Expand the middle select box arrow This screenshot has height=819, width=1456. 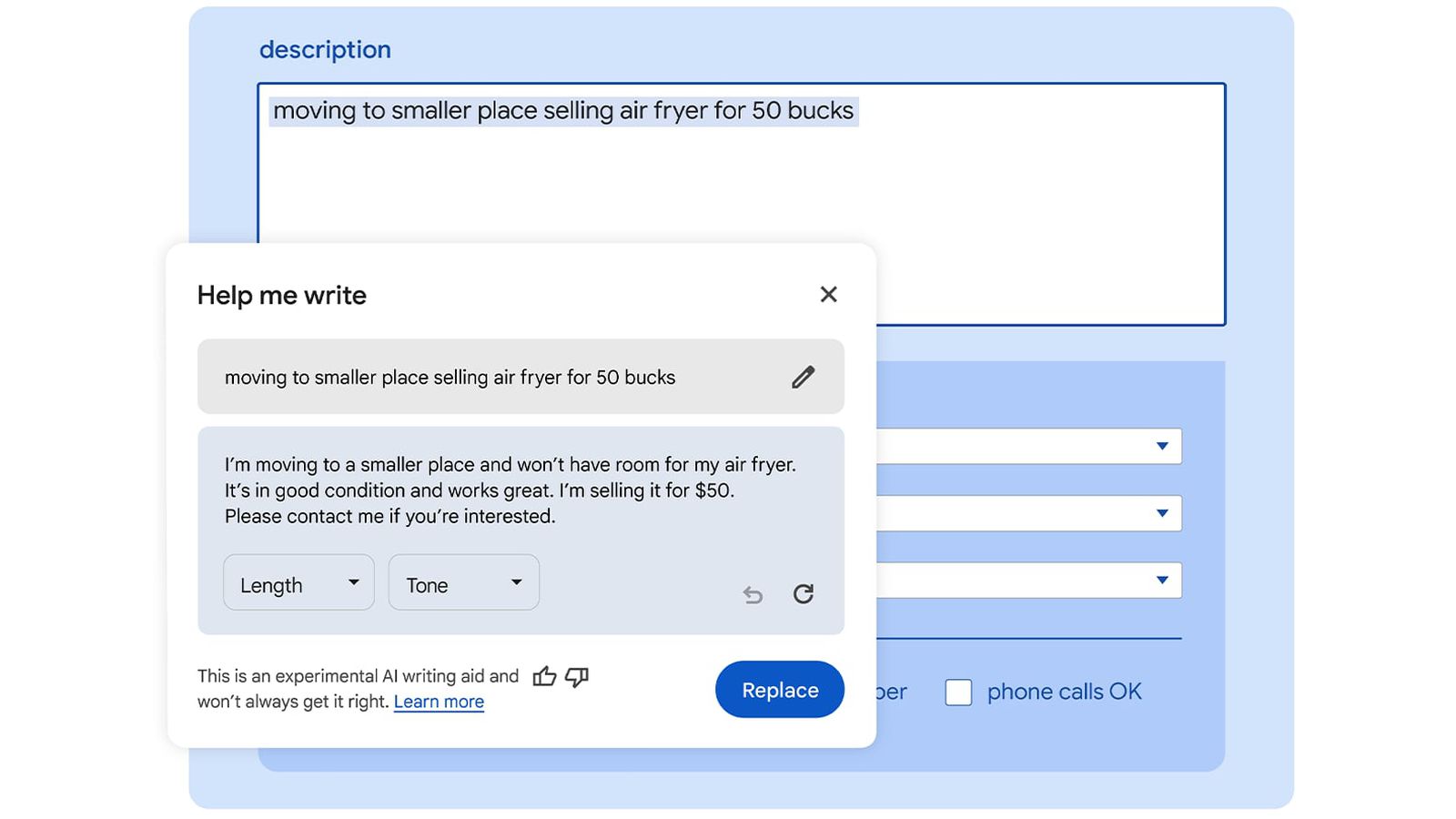click(x=1162, y=513)
